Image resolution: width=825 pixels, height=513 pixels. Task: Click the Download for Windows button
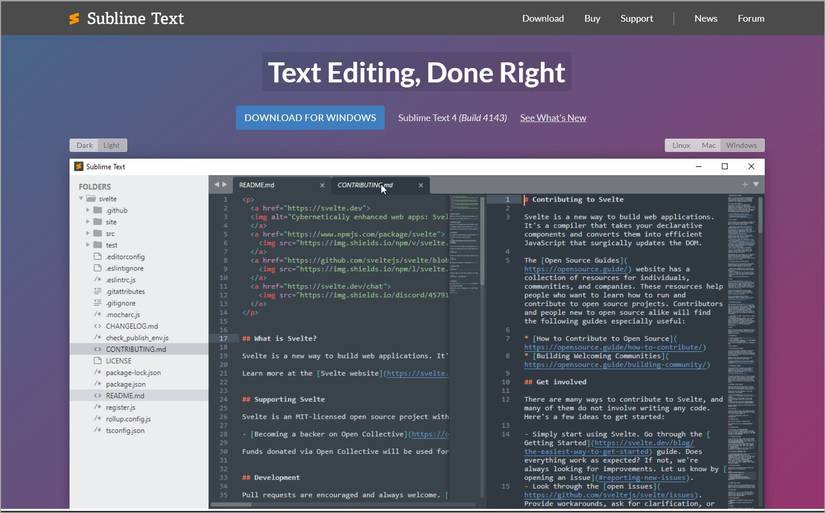coord(310,118)
